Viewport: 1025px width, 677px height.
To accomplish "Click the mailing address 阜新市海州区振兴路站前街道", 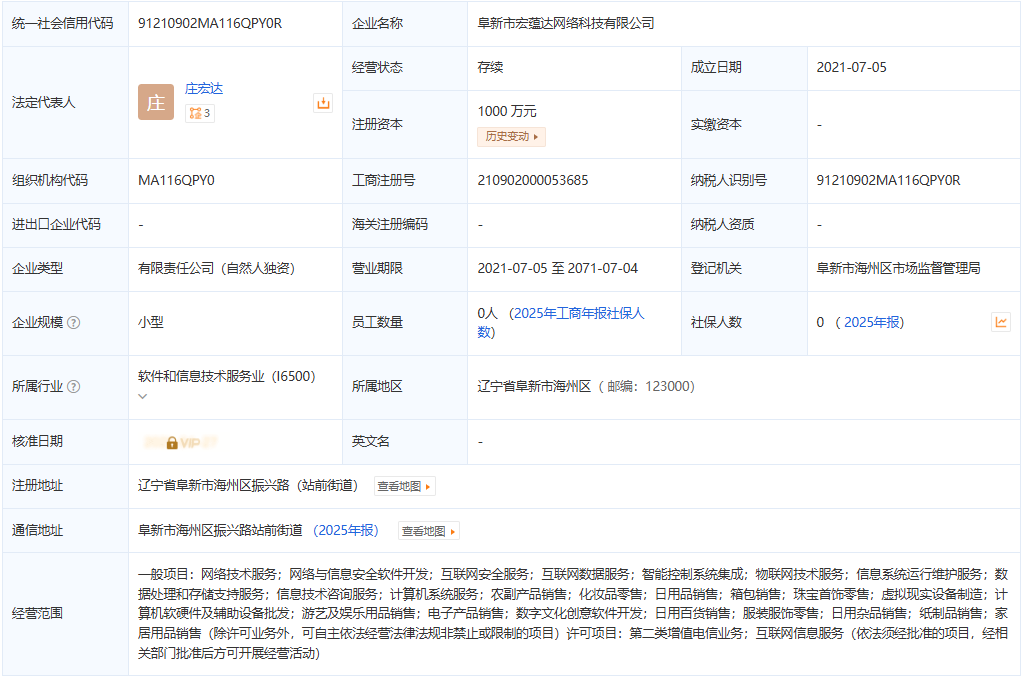I will pyautogui.click(x=220, y=530).
